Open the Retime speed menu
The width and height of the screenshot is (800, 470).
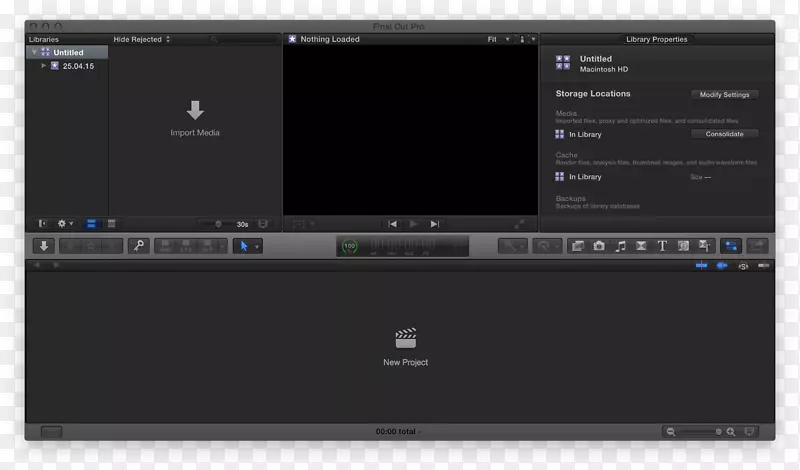[x=547, y=246]
